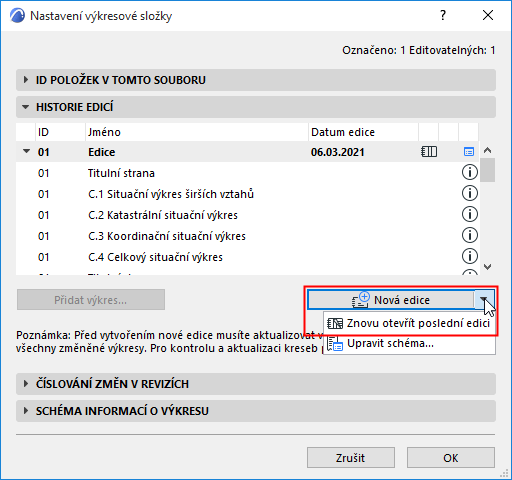
Task: Click the blue schema icon in Edice row
Action: tap(469, 152)
